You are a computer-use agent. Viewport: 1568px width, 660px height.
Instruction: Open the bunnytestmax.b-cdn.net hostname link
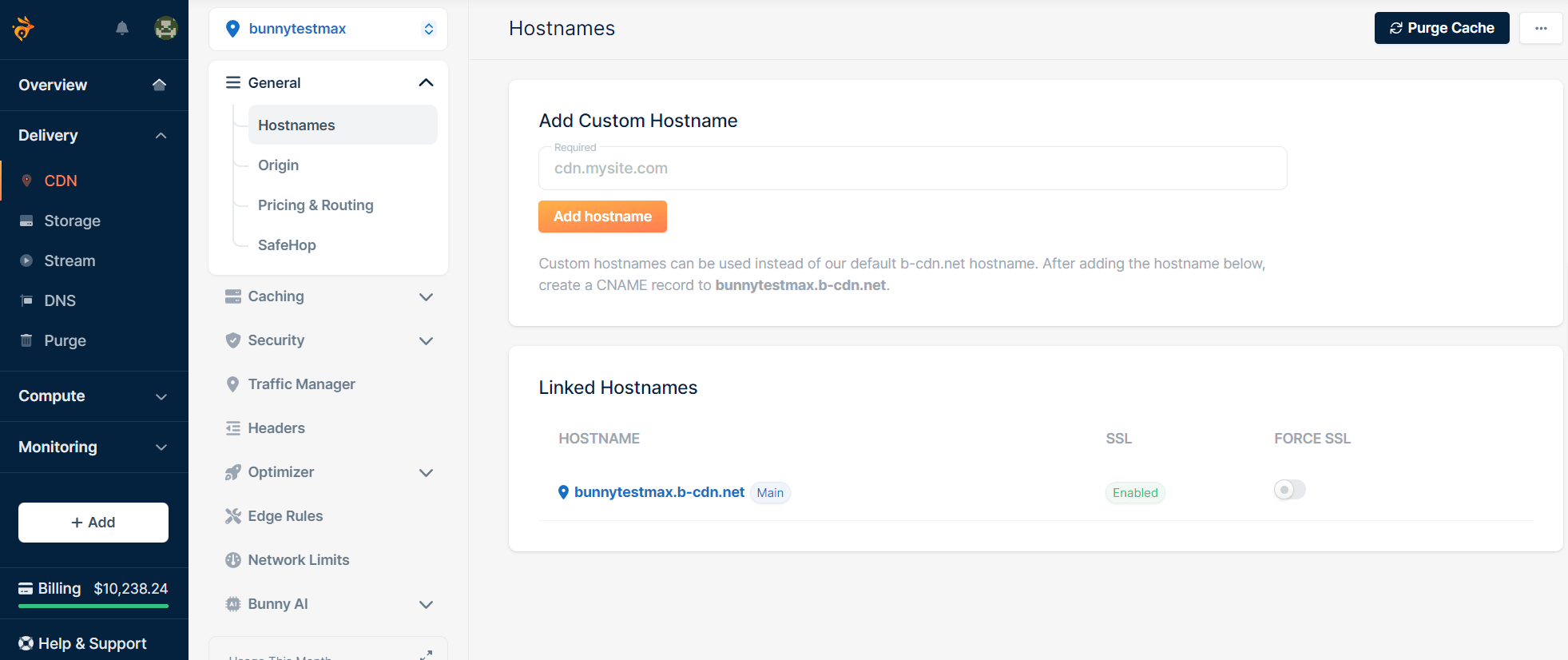point(659,492)
